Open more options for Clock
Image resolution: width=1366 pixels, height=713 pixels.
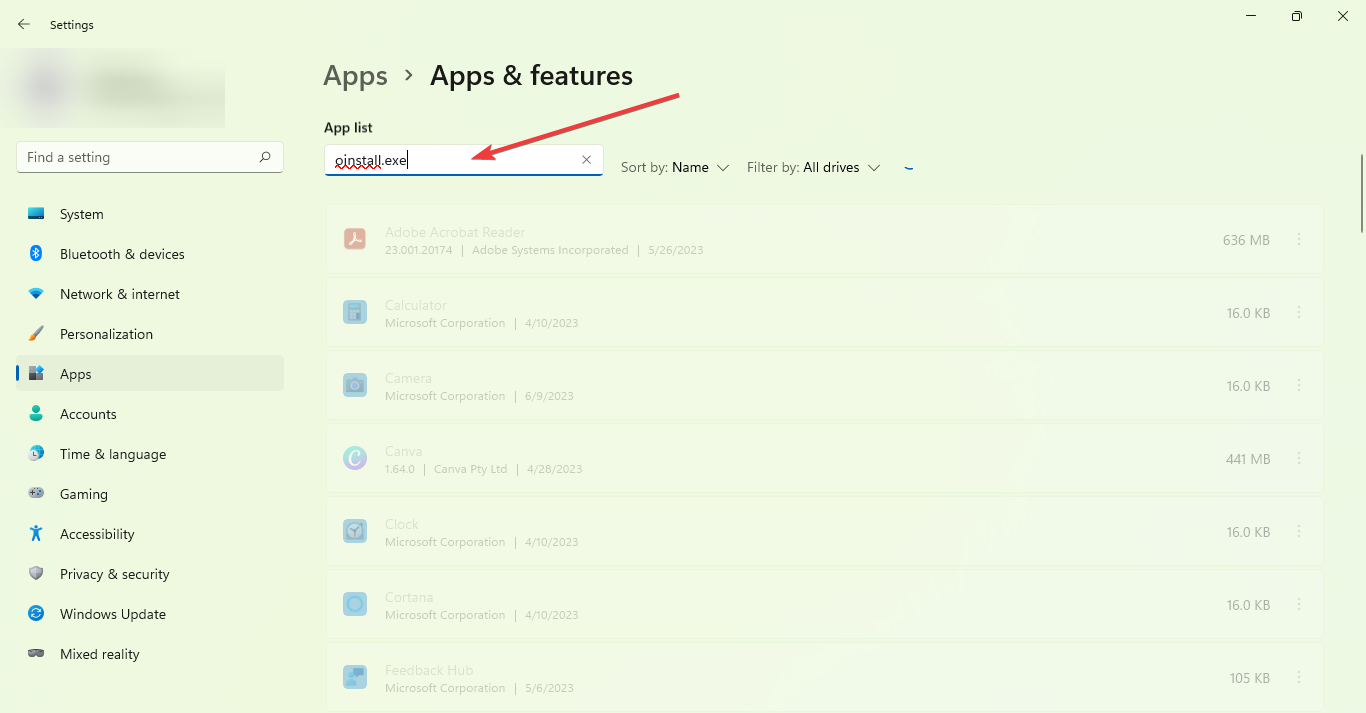1299,532
